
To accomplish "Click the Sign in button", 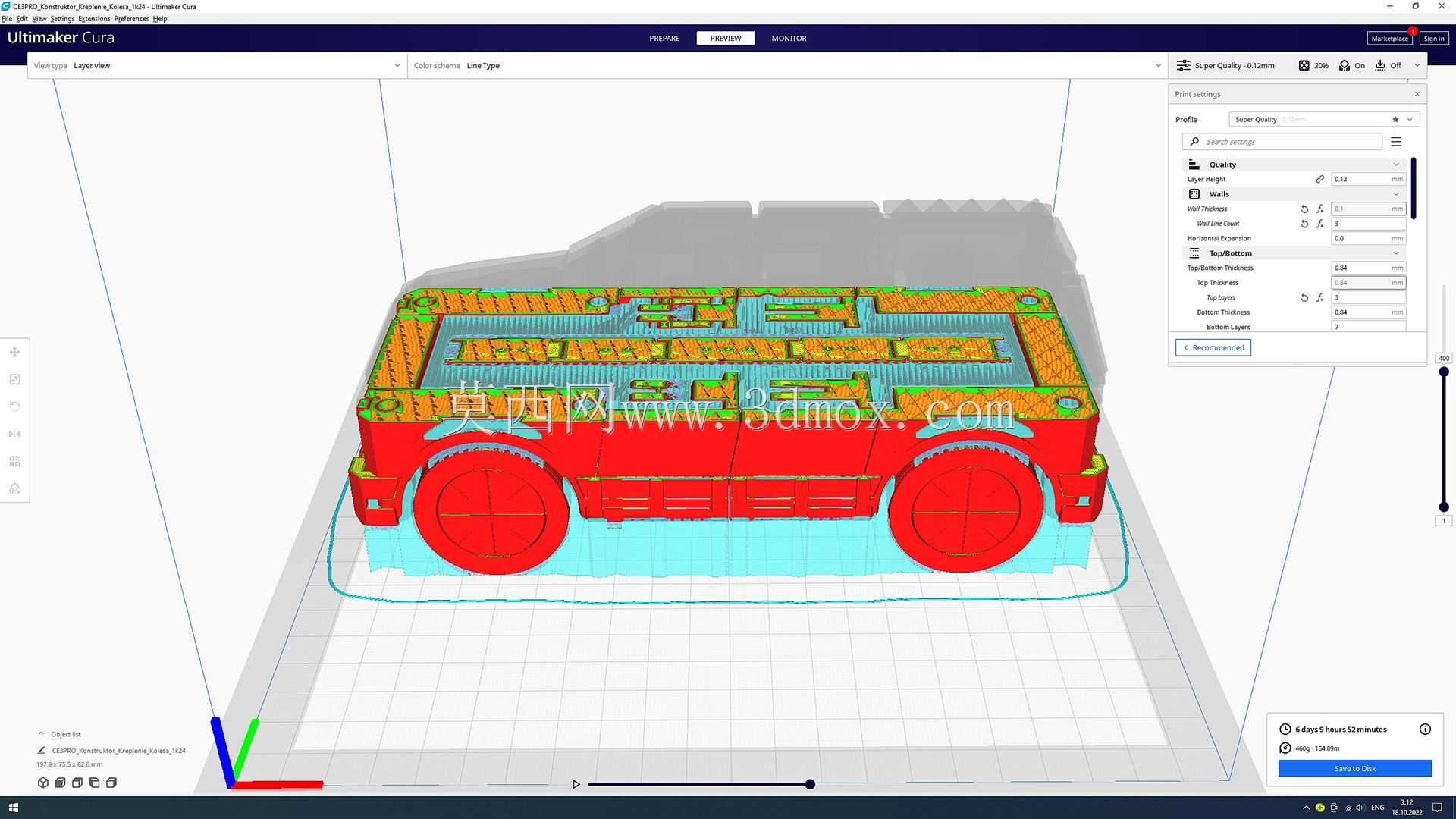I will point(1433,39).
